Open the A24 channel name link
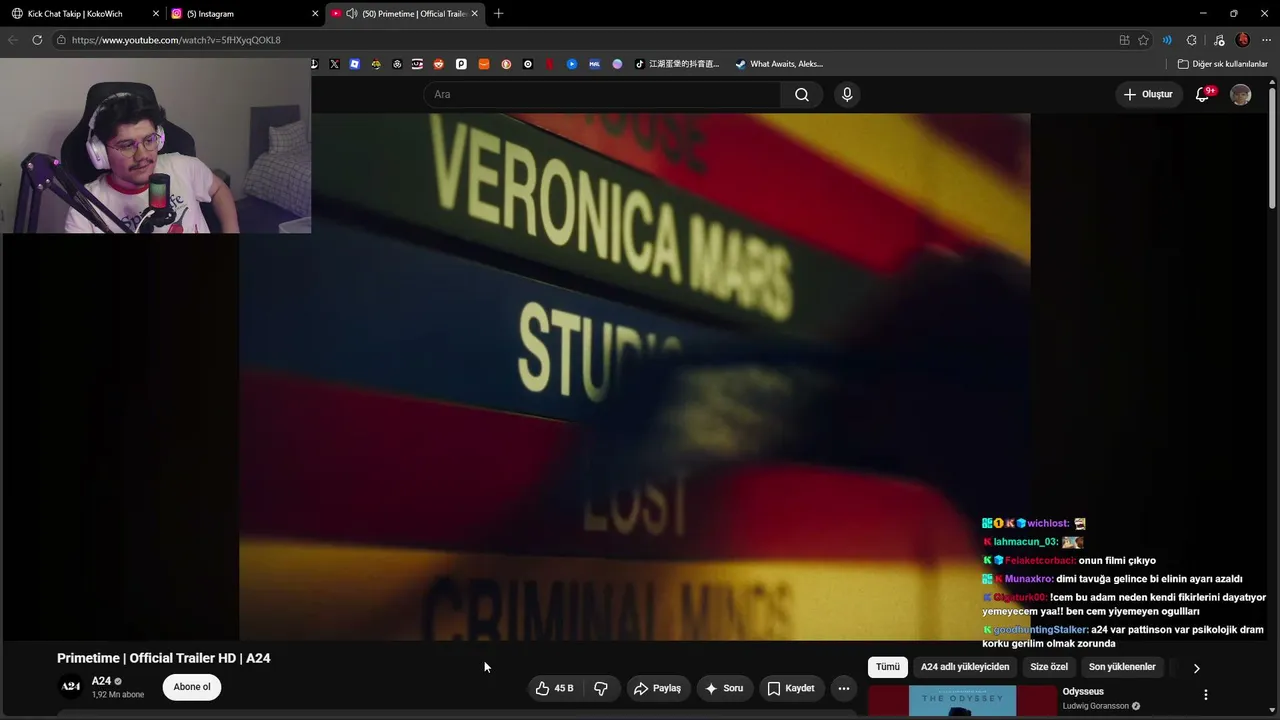1280x720 pixels. [101, 681]
